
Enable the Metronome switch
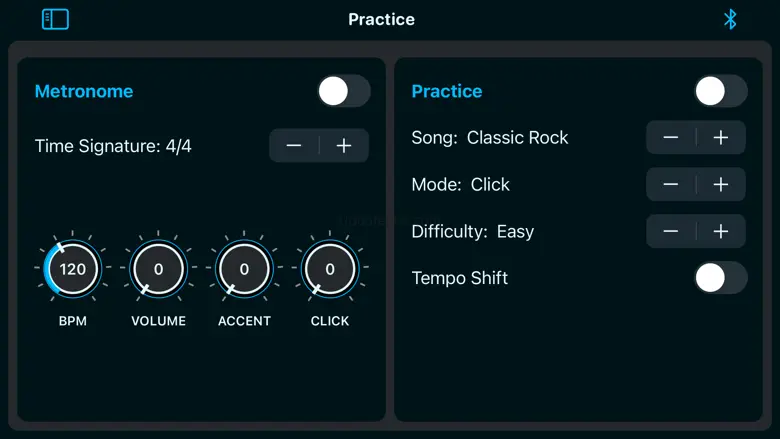pyautogui.click(x=344, y=91)
